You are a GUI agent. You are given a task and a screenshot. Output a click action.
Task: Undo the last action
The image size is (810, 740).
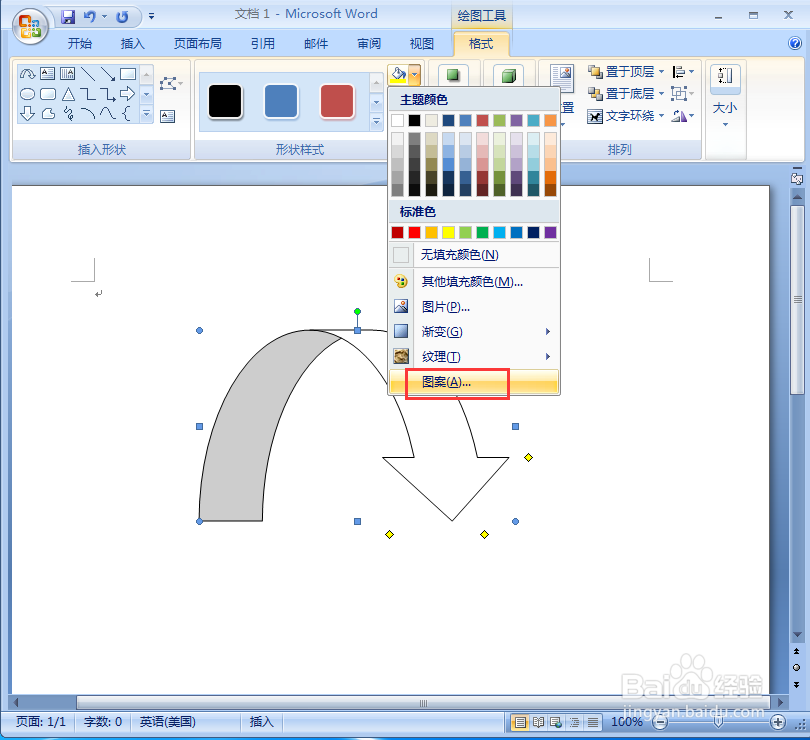coord(90,17)
